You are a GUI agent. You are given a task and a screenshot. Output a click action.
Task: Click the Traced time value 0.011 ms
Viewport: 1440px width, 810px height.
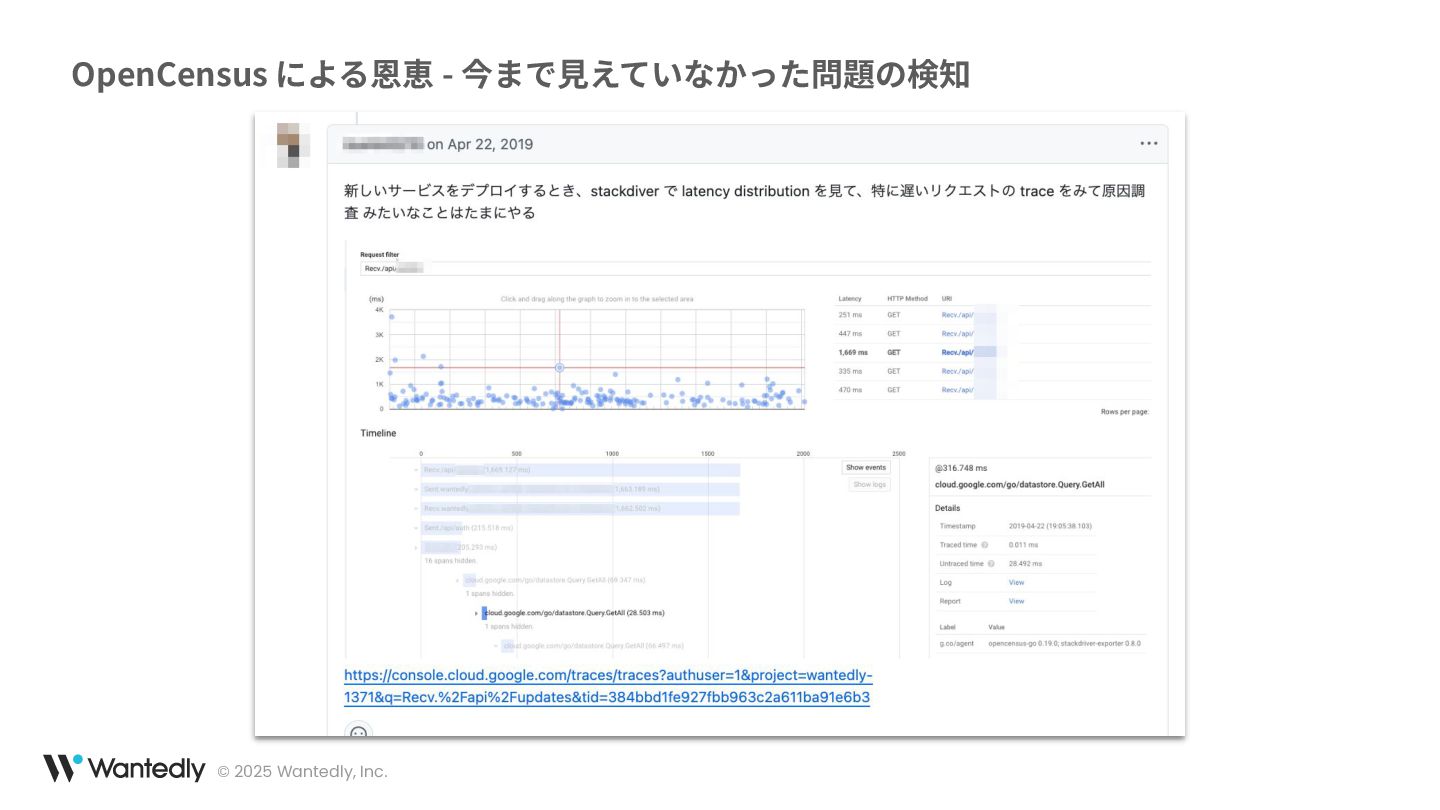pos(1023,545)
